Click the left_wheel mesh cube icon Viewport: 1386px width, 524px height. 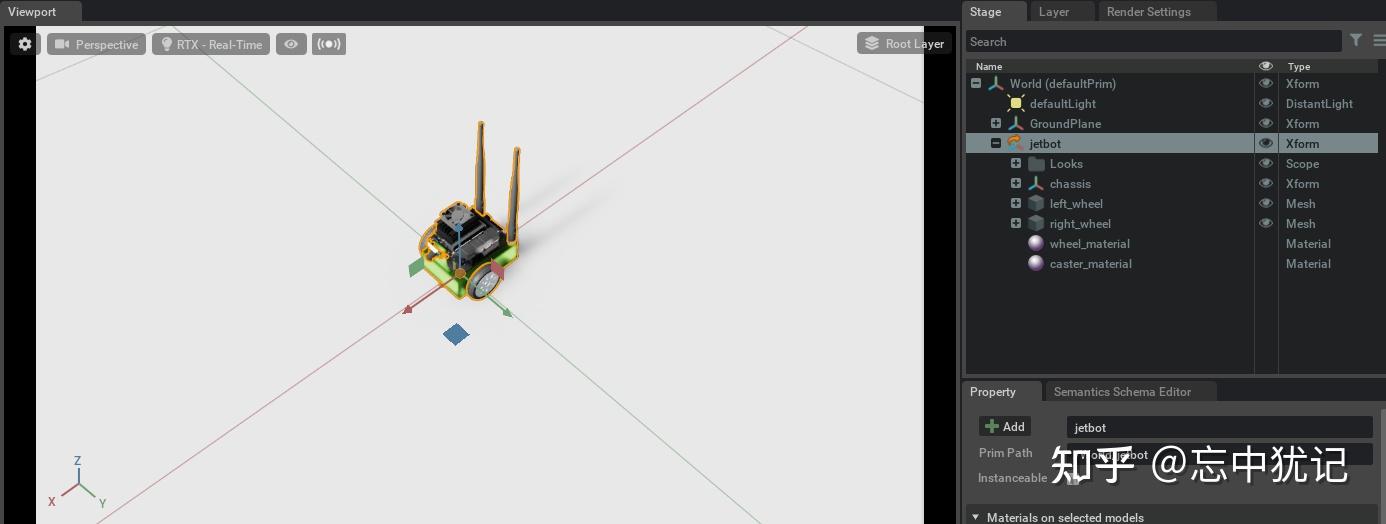pyautogui.click(x=1036, y=204)
